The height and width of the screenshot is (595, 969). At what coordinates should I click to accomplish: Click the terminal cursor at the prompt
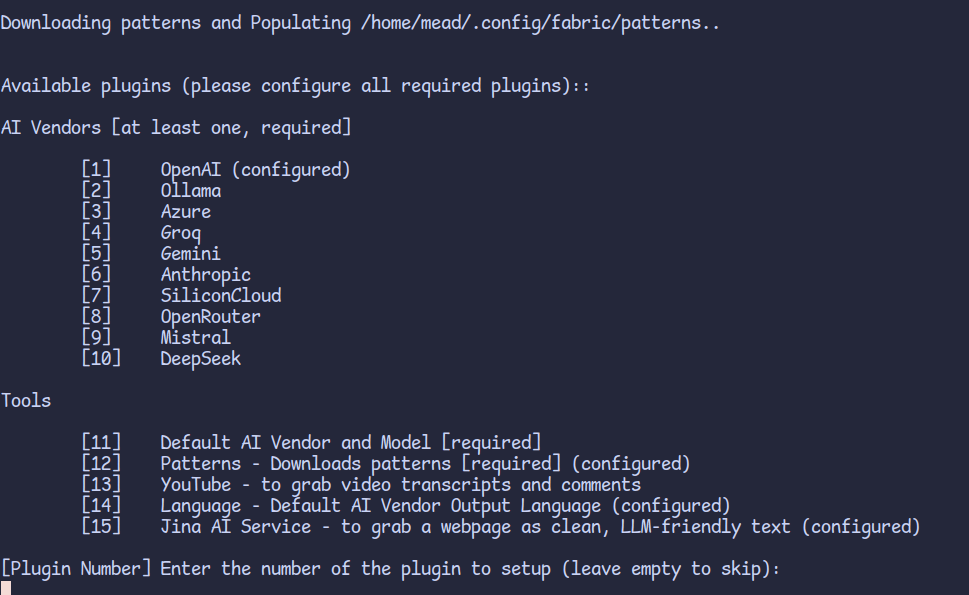coord(6,588)
